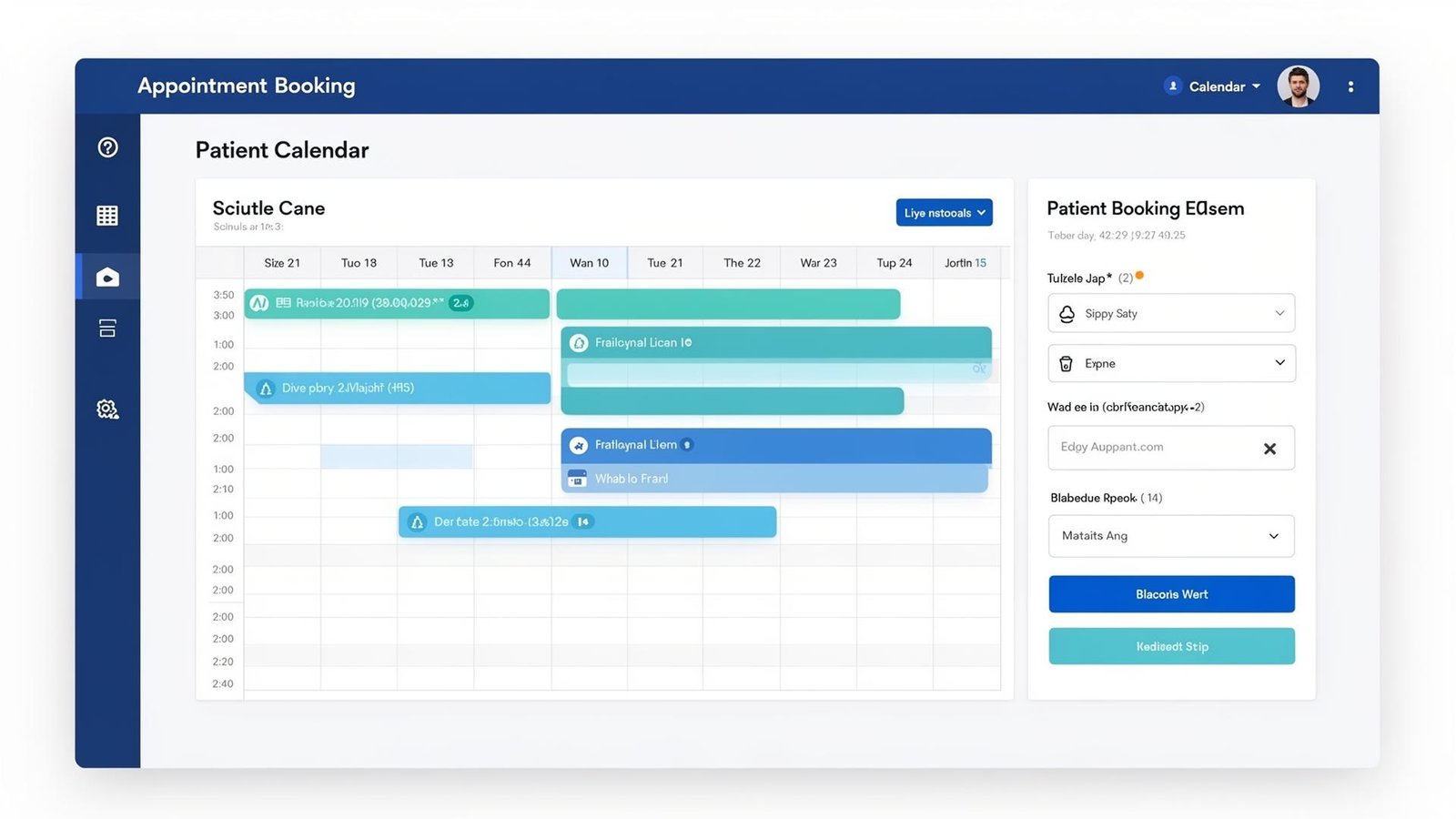The image size is (1456, 819).
Task: Open the highlighted home icon in the sidebar
Action: [x=107, y=276]
